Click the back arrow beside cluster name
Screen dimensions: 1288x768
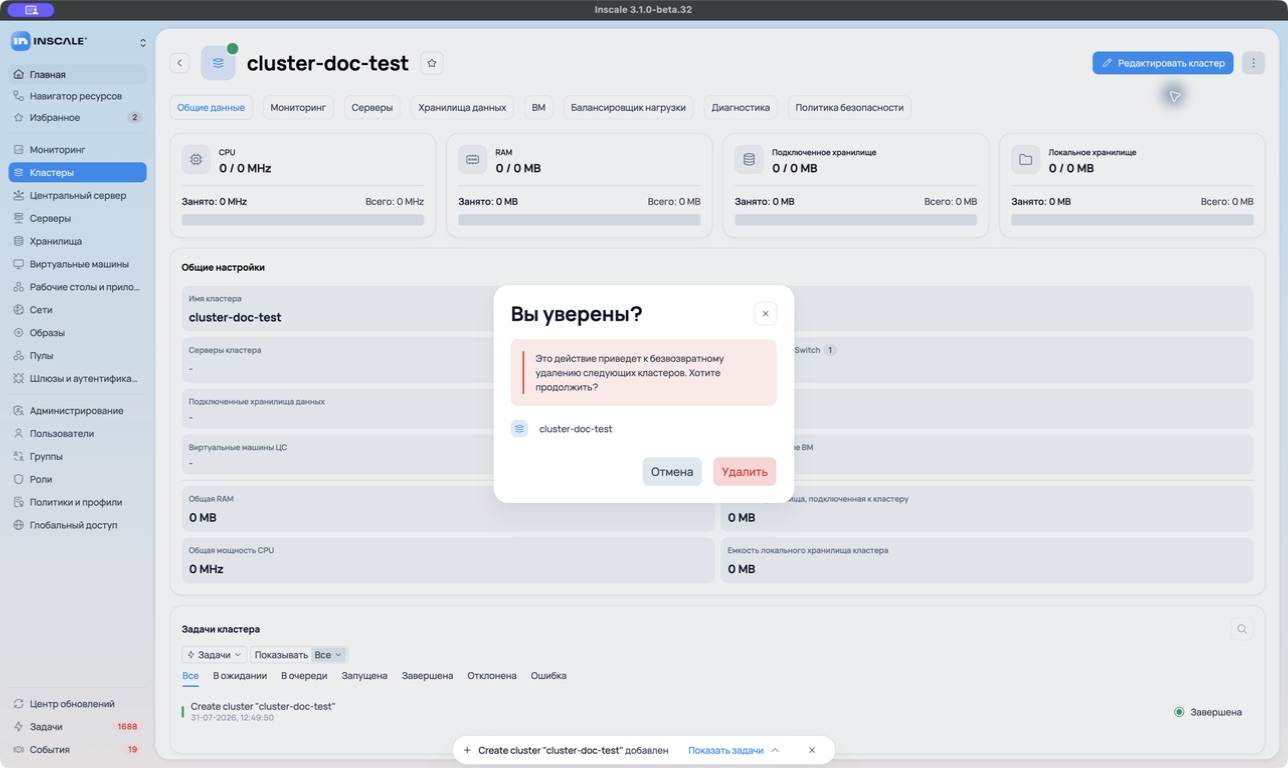[x=180, y=63]
